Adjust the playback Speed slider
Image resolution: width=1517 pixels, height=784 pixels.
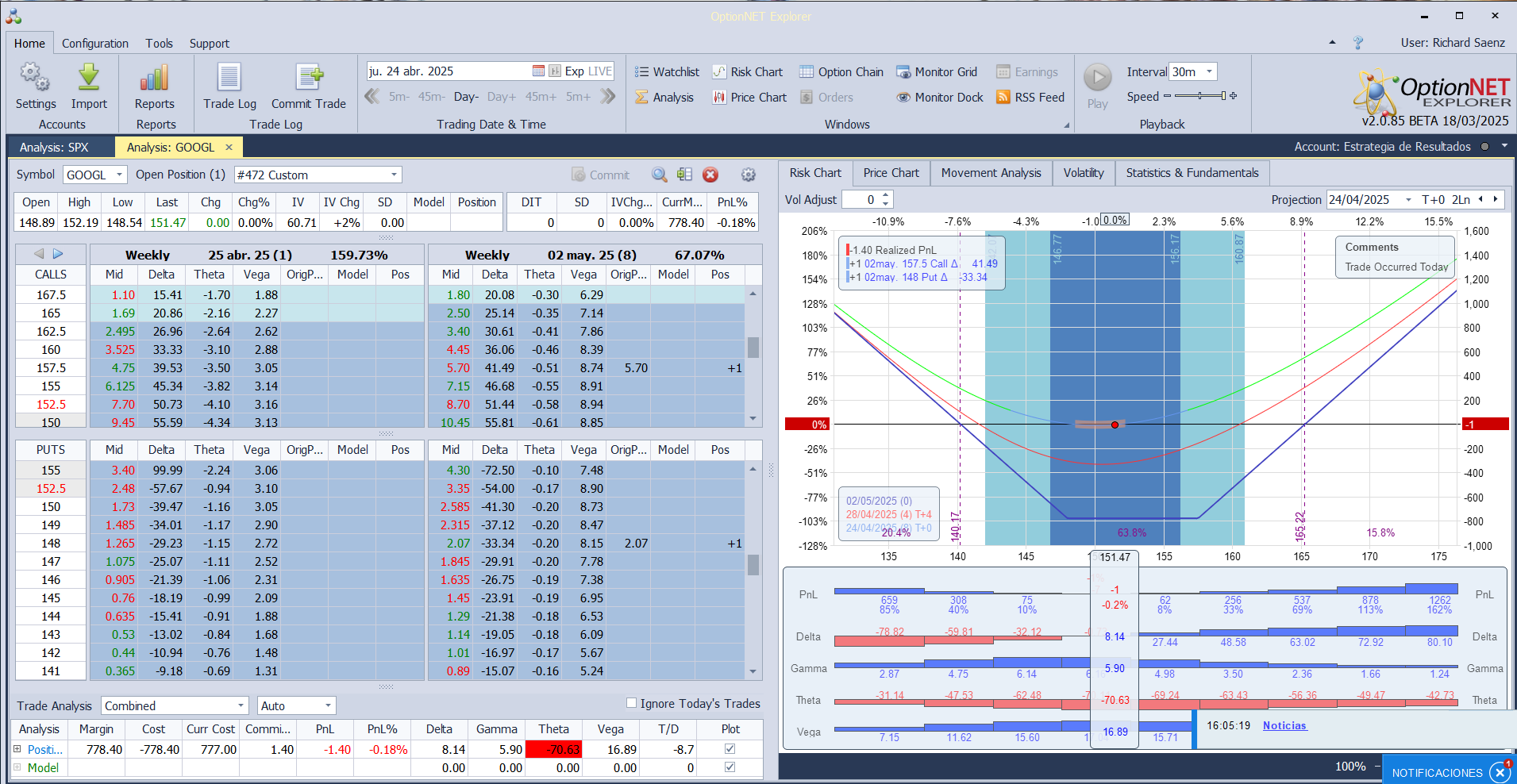click(x=1200, y=96)
